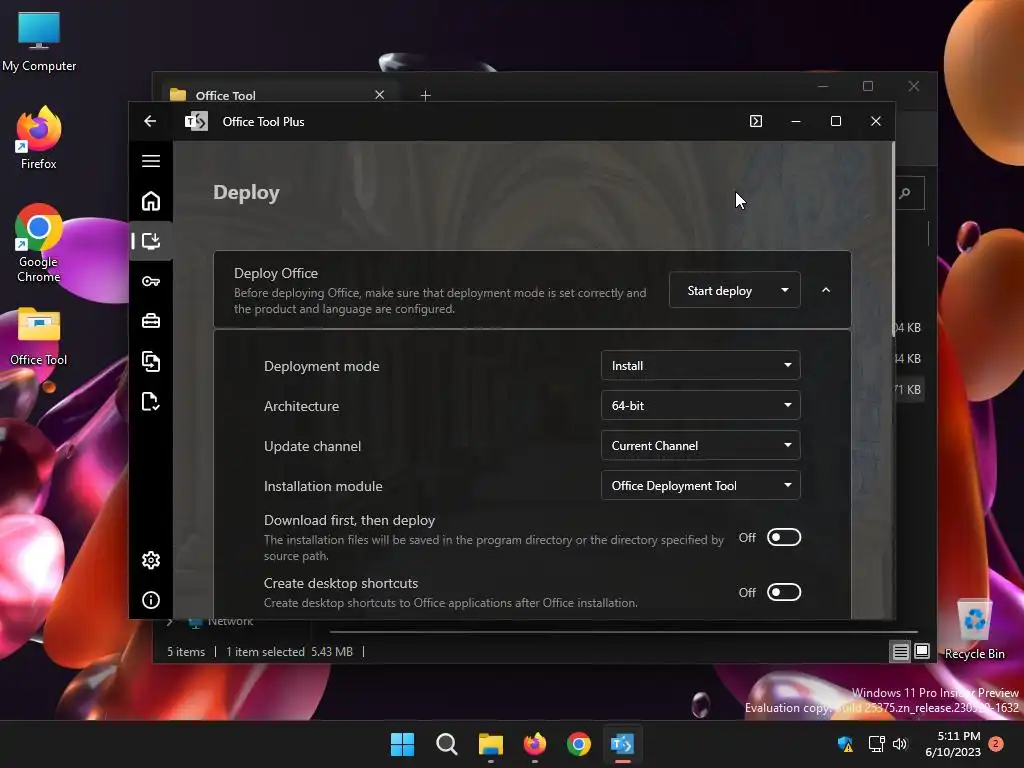Enable Create desktop shortcuts switch

point(784,592)
